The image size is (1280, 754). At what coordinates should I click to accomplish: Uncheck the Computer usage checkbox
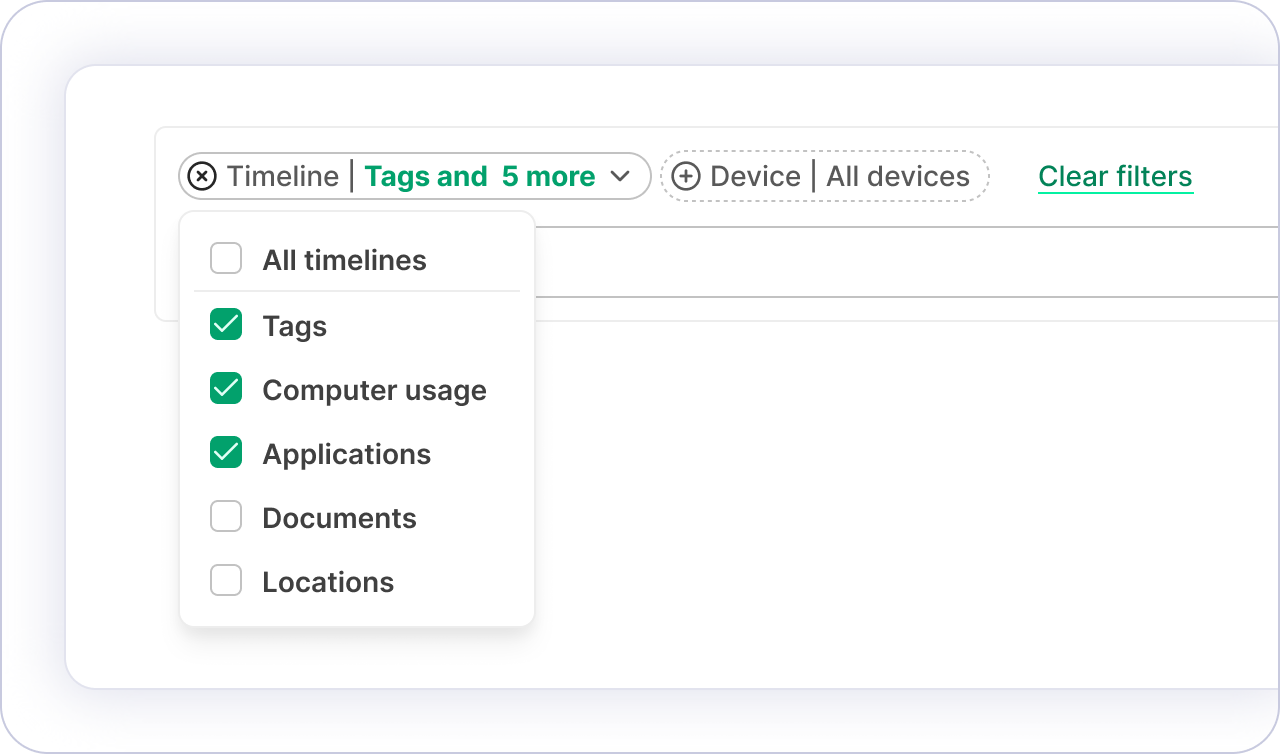[x=226, y=389]
